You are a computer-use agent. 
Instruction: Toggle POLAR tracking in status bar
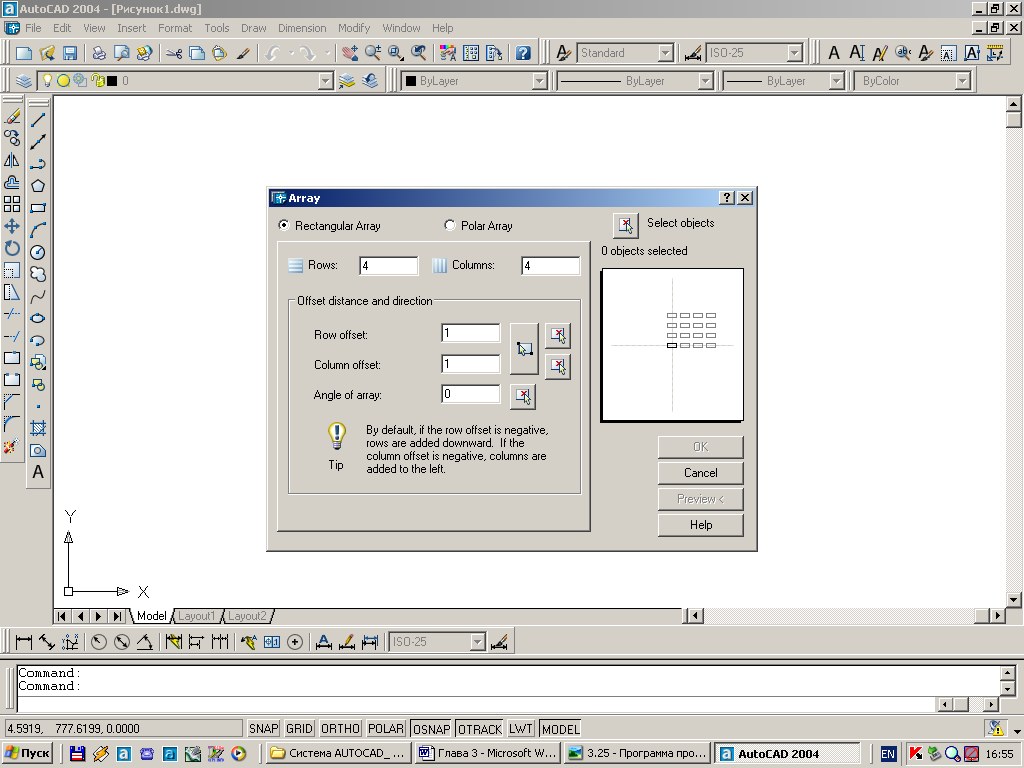point(386,729)
